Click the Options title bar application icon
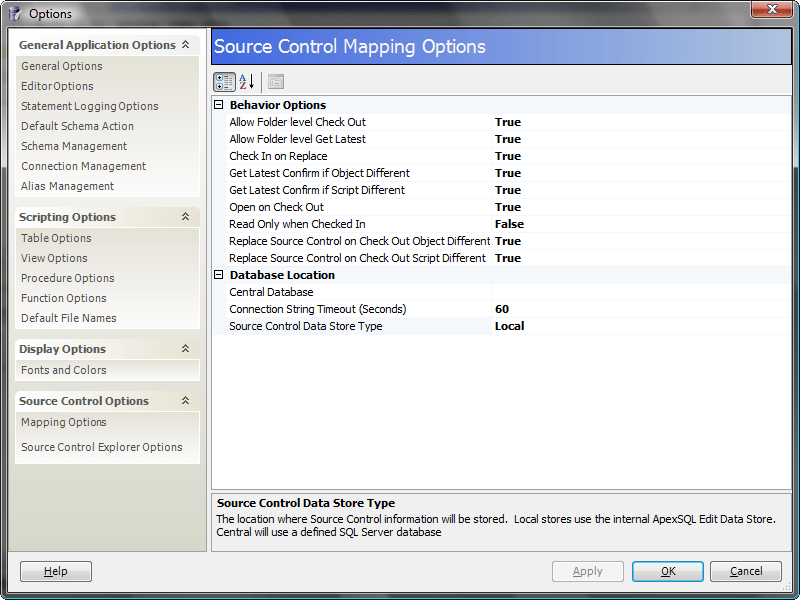The height and width of the screenshot is (600, 800). (x=13, y=13)
